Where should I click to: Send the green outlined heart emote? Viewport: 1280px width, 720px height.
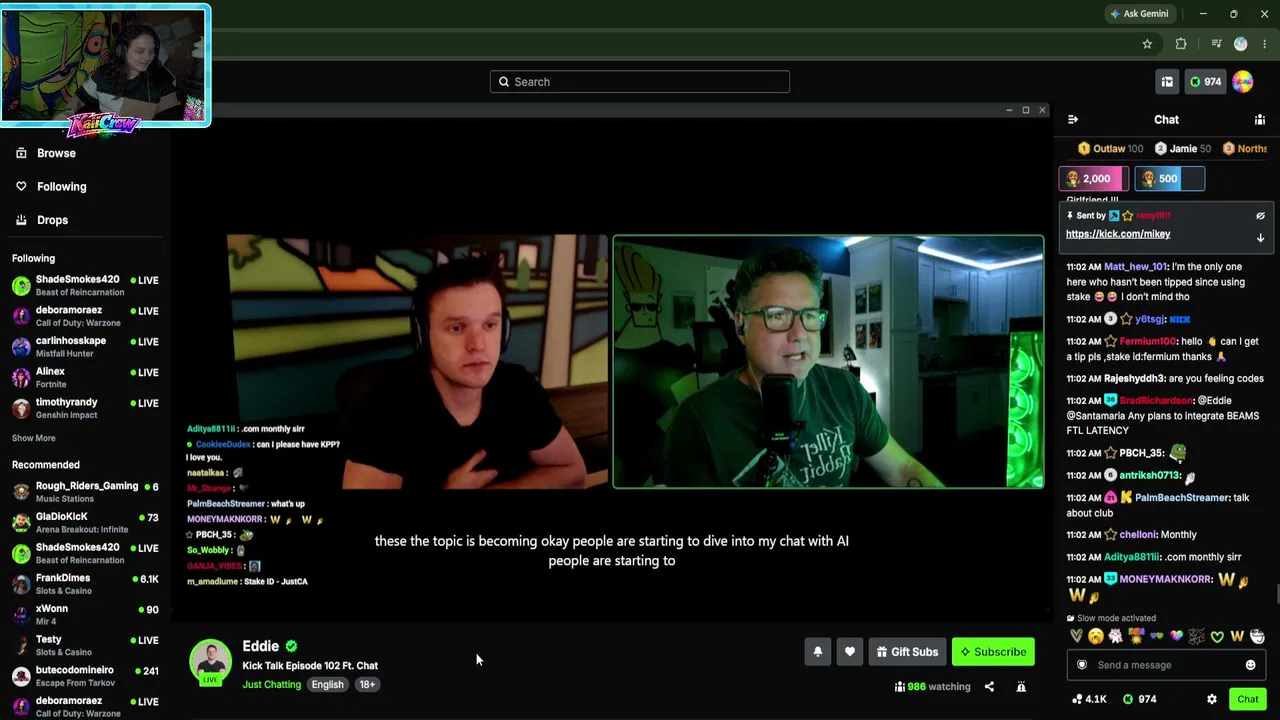tap(1217, 636)
